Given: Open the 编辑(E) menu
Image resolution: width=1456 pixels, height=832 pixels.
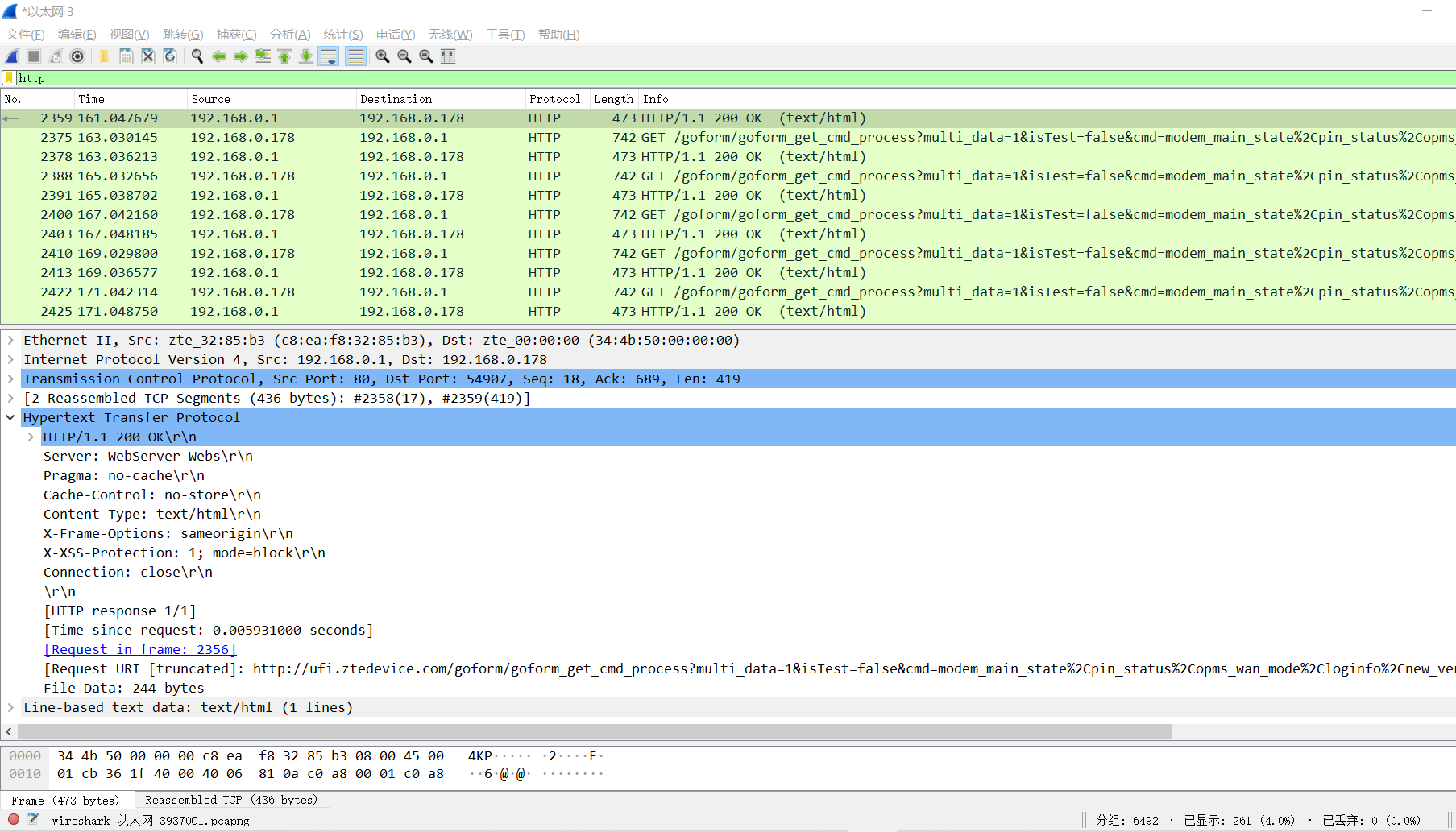Looking at the screenshot, I should (x=77, y=35).
